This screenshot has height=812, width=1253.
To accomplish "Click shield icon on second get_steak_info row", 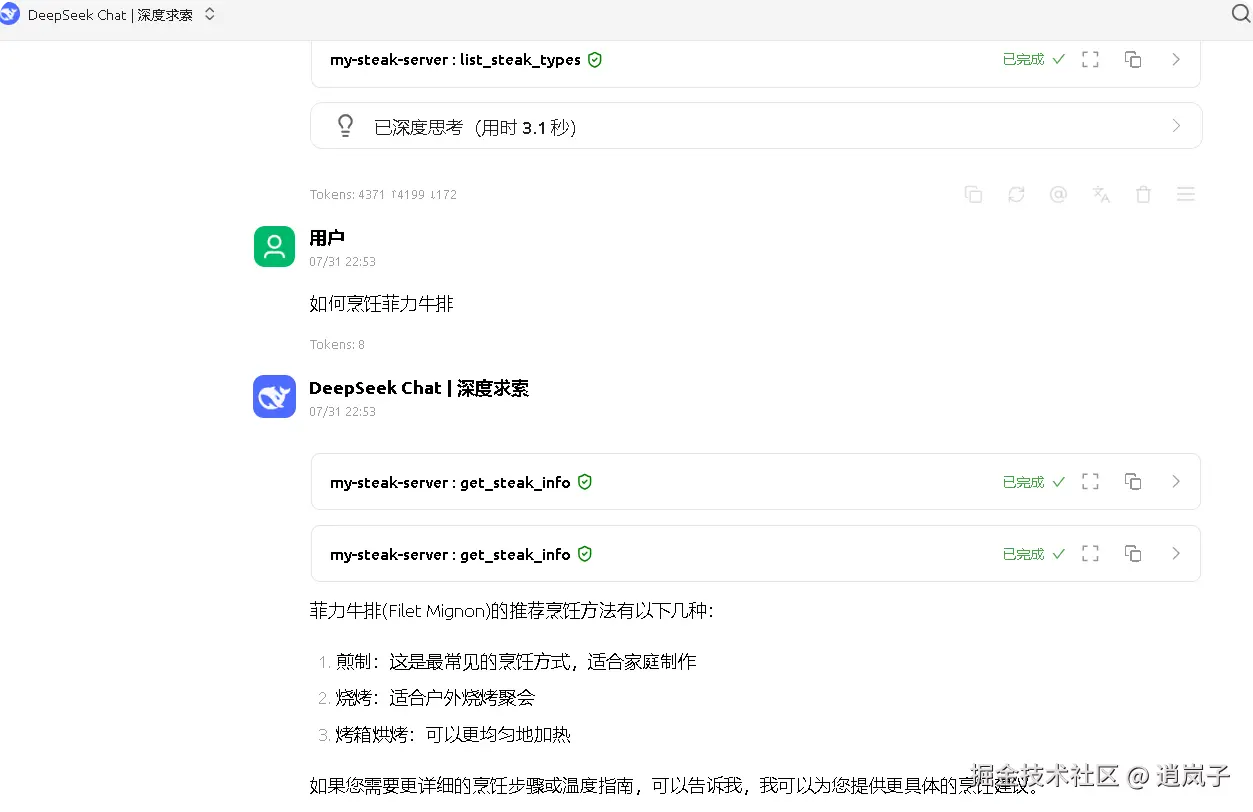I will 585,554.
